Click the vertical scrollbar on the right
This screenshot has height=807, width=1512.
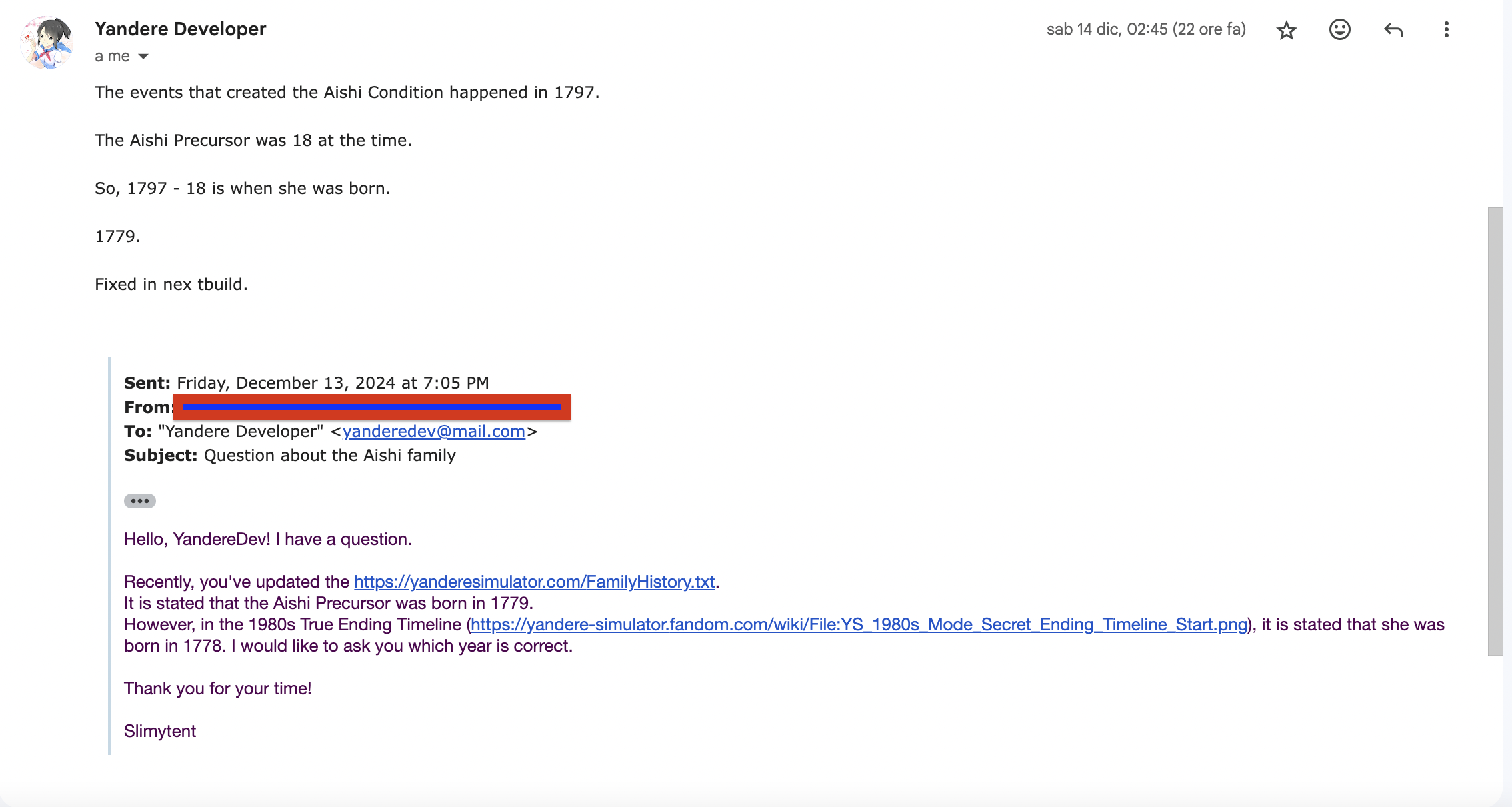coord(1495,431)
